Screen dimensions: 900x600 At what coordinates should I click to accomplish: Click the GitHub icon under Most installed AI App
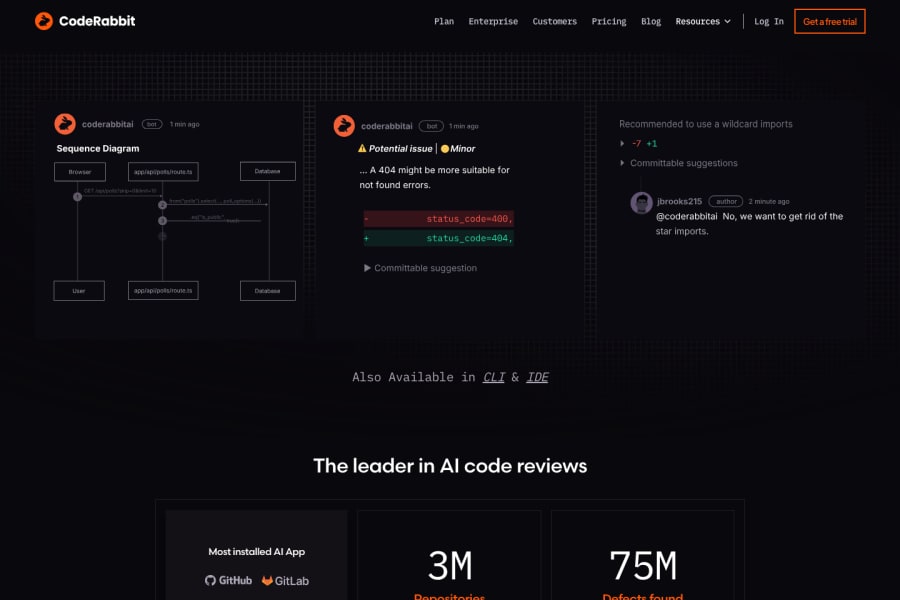coord(211,580)
